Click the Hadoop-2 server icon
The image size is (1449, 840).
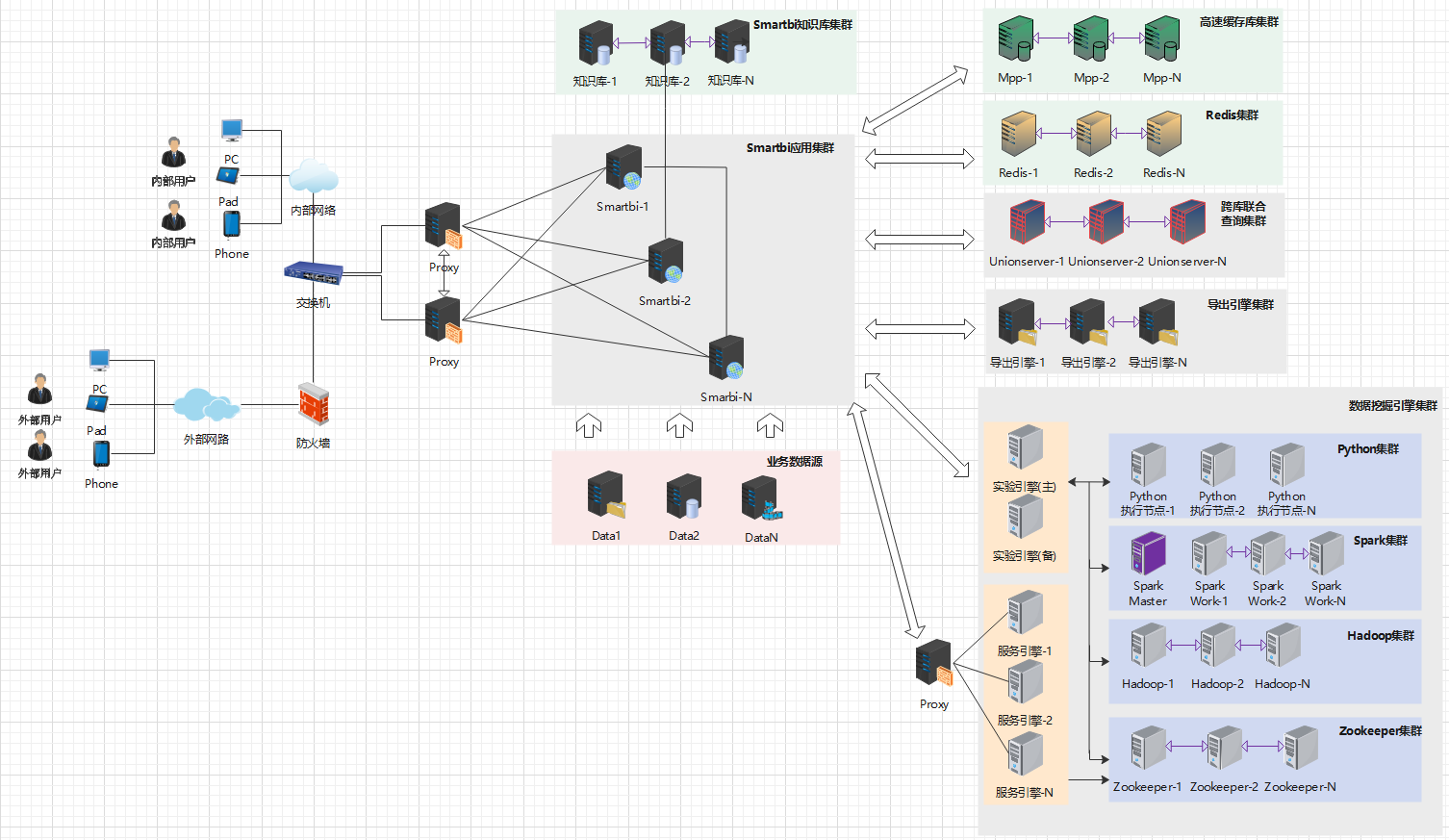(1217, 646)
